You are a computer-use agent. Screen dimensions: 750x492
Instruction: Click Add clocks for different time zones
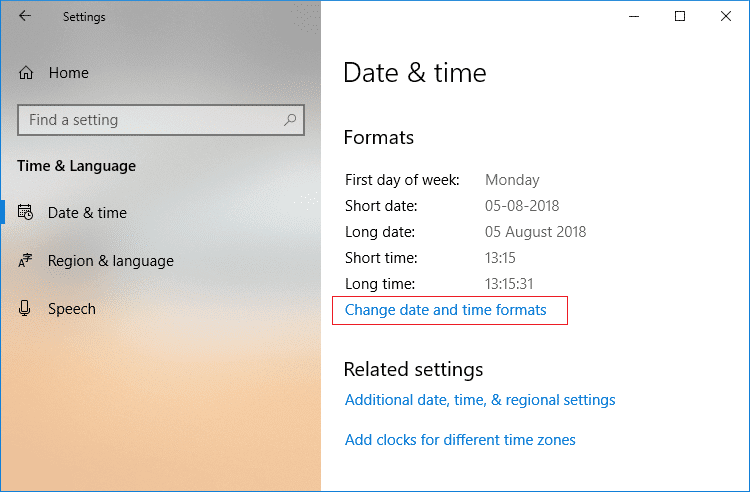(460, 440)
